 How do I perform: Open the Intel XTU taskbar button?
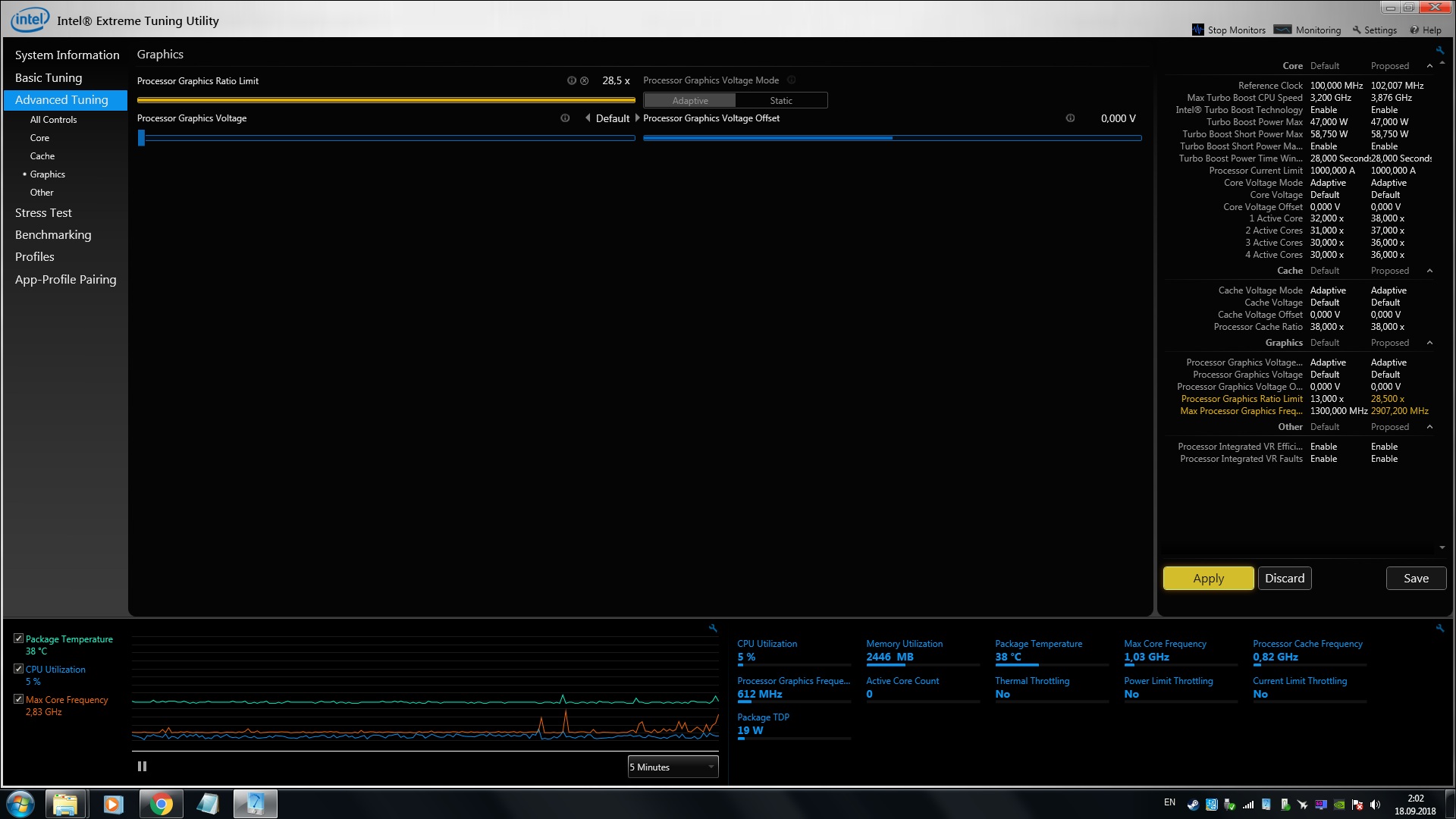click(x=255, y=804)
